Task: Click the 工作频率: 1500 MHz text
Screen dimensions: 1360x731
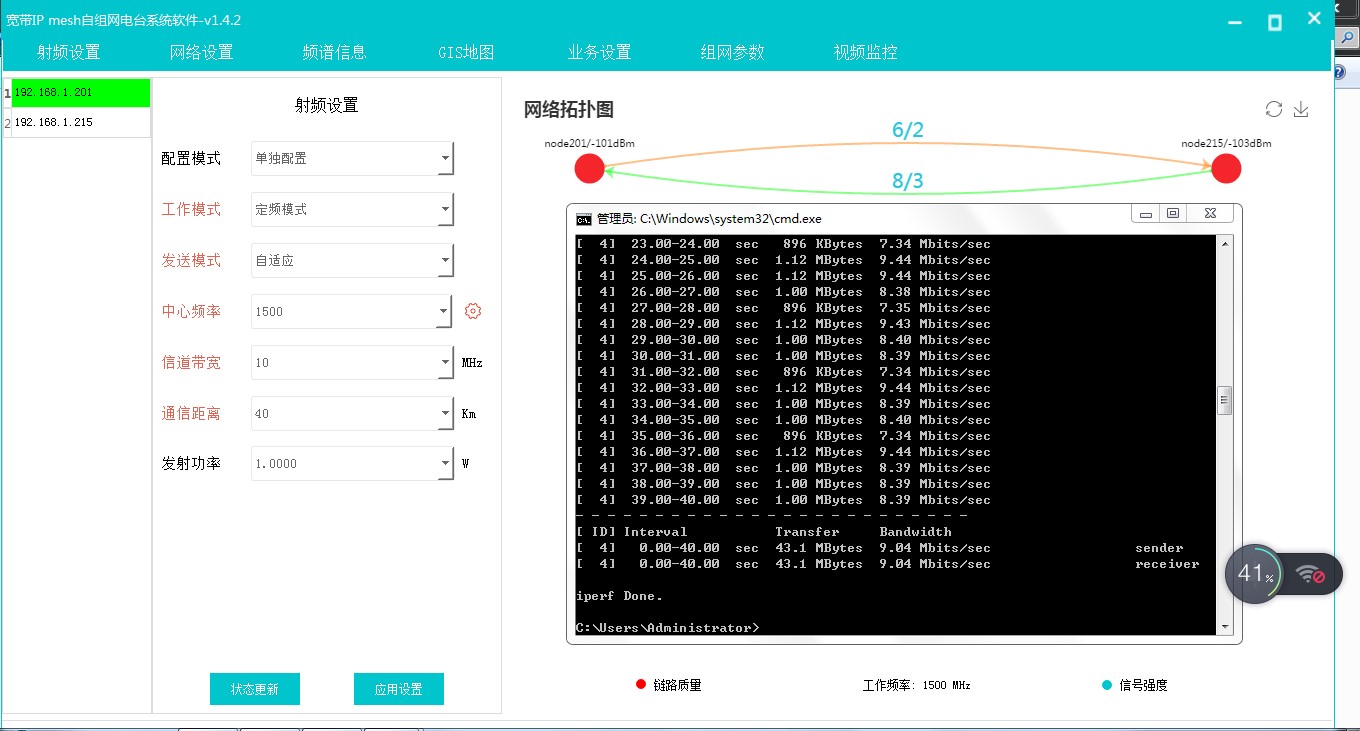Action: point(917,686)
